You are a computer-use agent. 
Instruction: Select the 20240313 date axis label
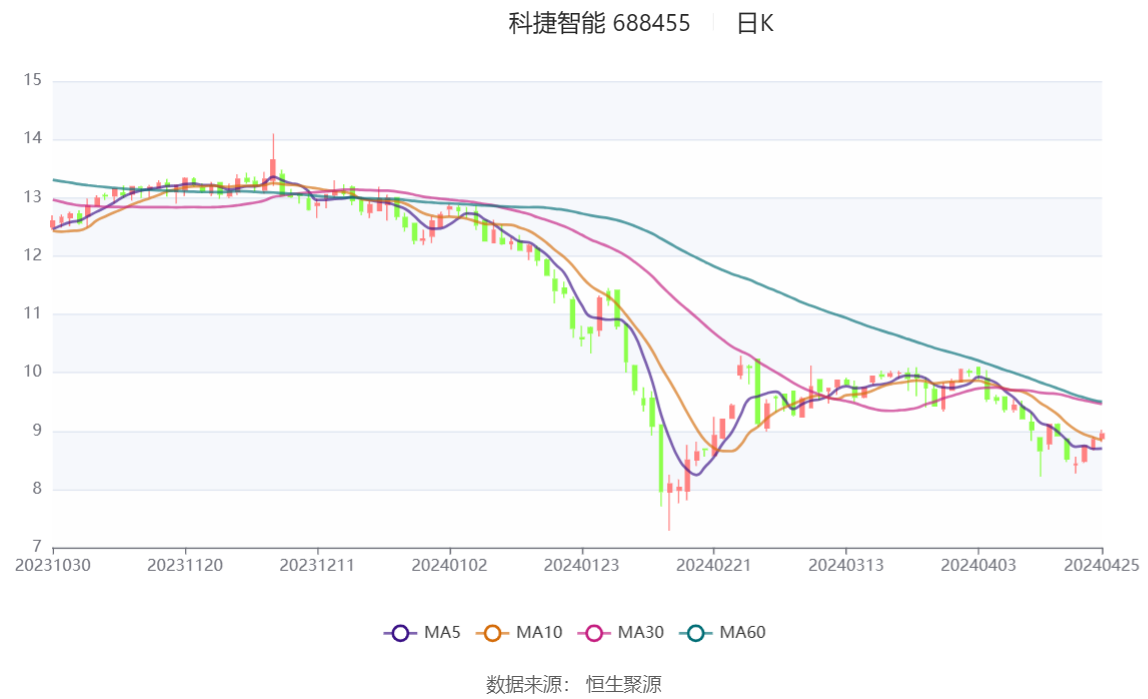846,565
